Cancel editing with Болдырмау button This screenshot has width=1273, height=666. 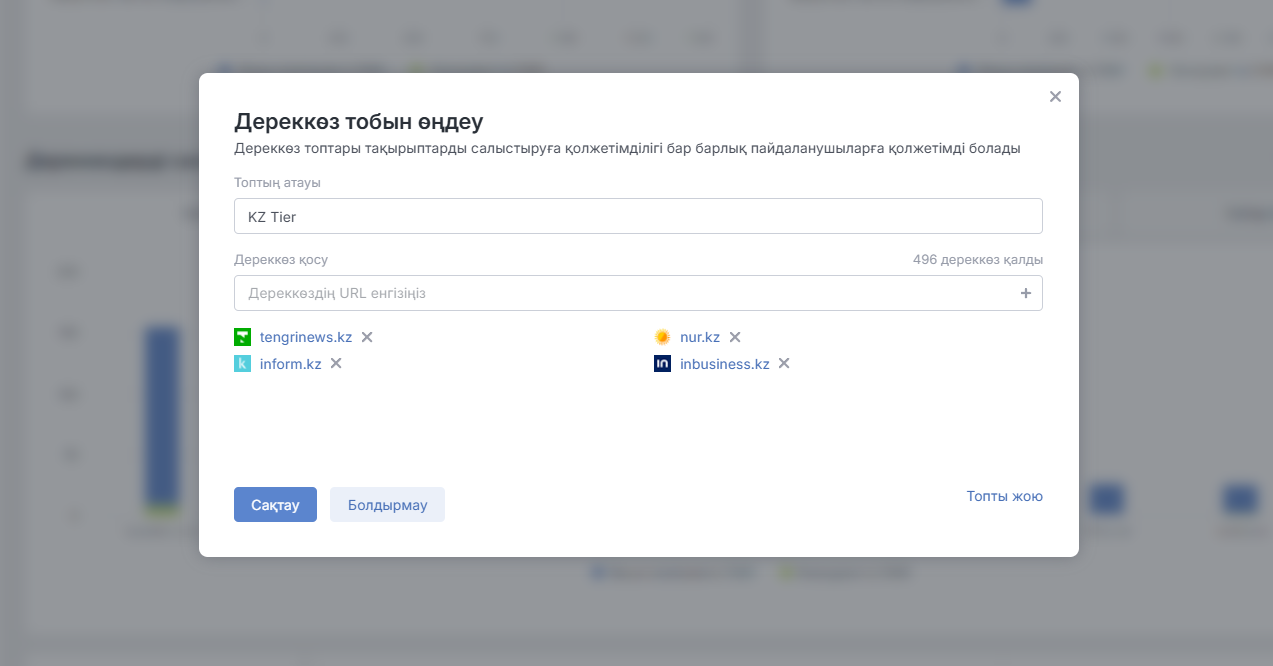coord(387,505)
